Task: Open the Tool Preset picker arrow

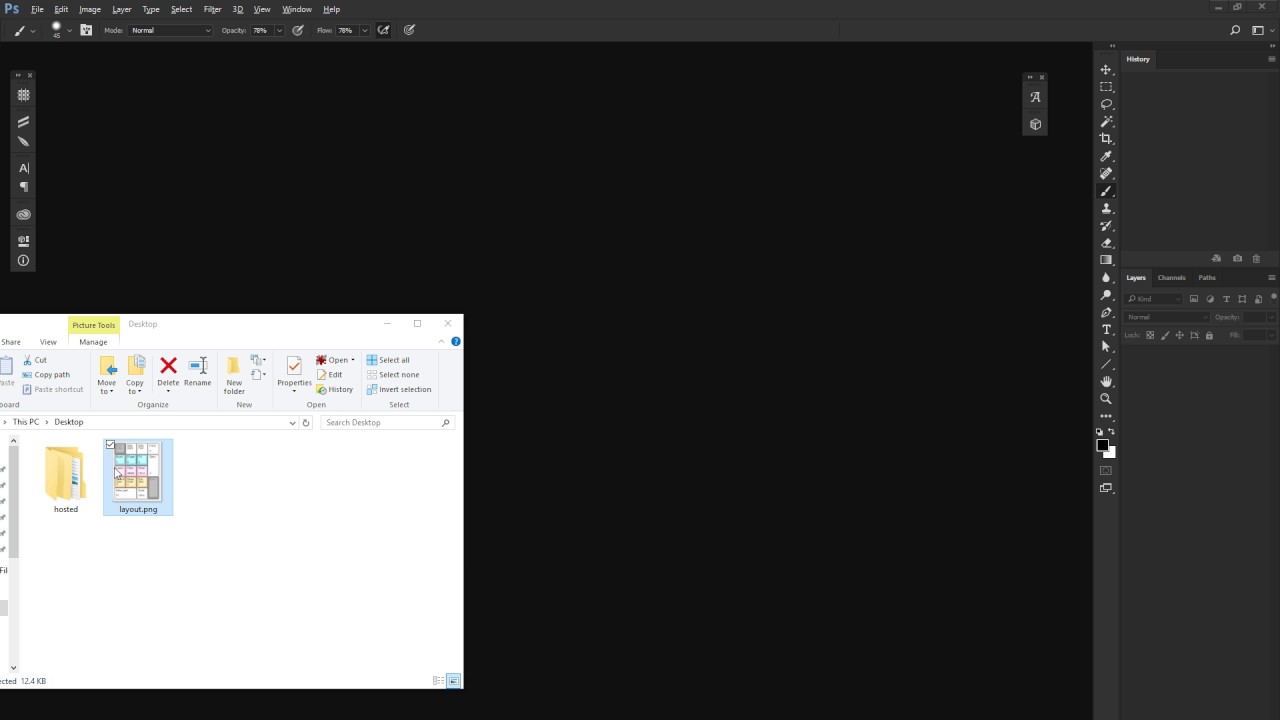Action: (33, 30)
